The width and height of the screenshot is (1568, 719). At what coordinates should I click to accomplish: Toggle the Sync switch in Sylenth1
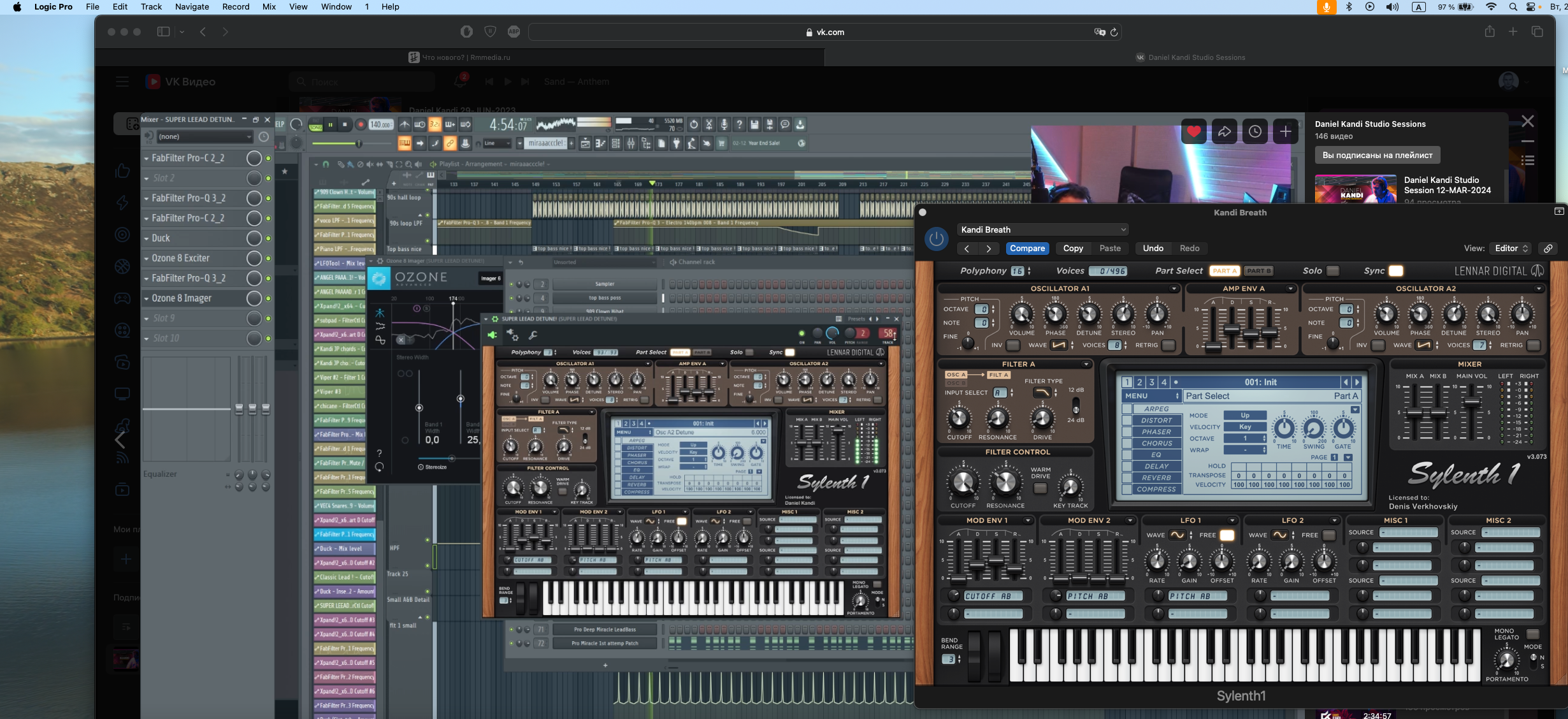(1395, 271)
